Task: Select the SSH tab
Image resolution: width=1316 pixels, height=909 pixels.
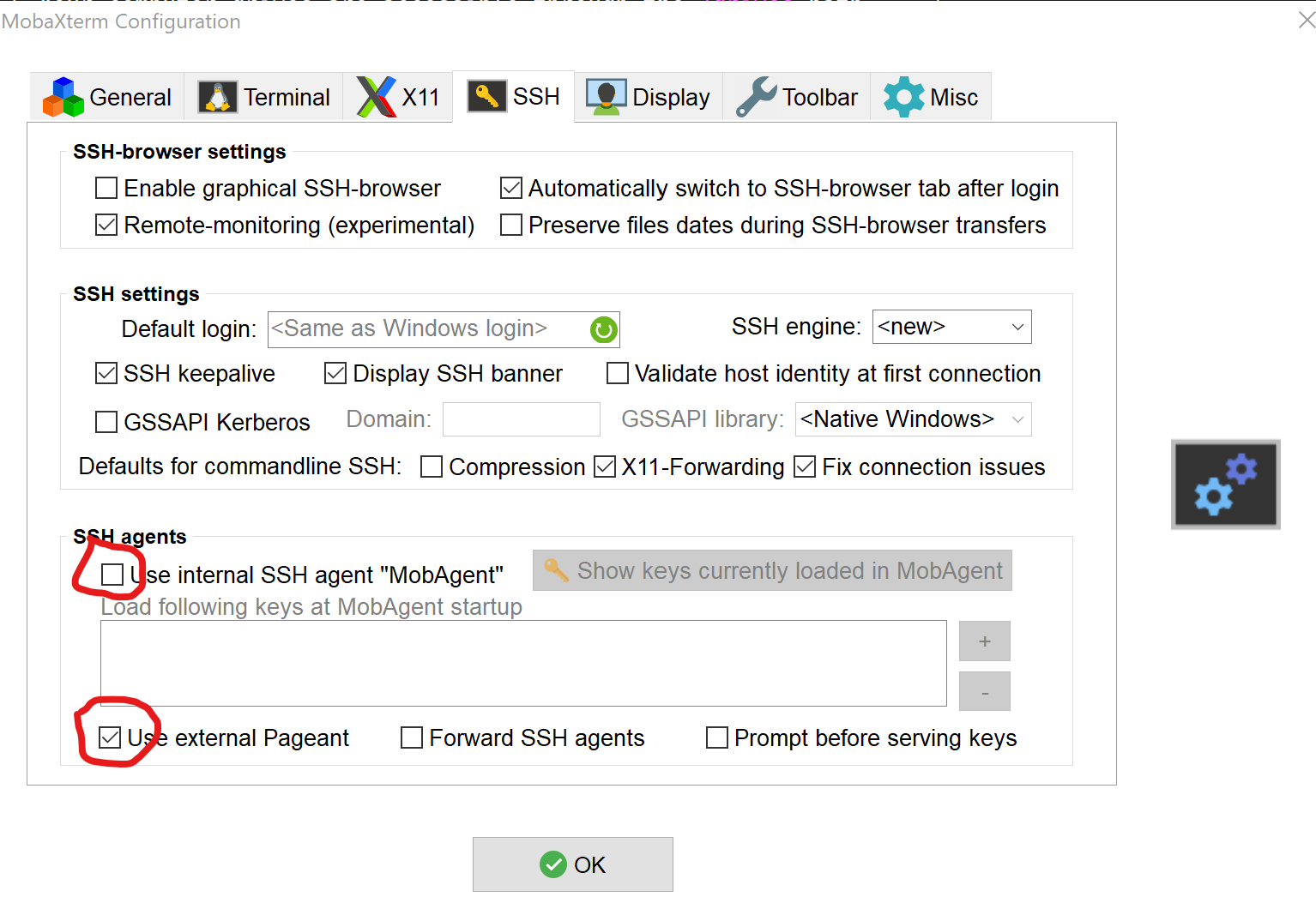Action: tap(513, 96)
